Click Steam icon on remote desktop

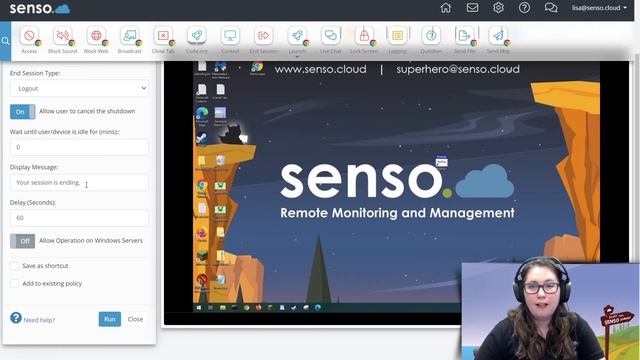point(202,138)
